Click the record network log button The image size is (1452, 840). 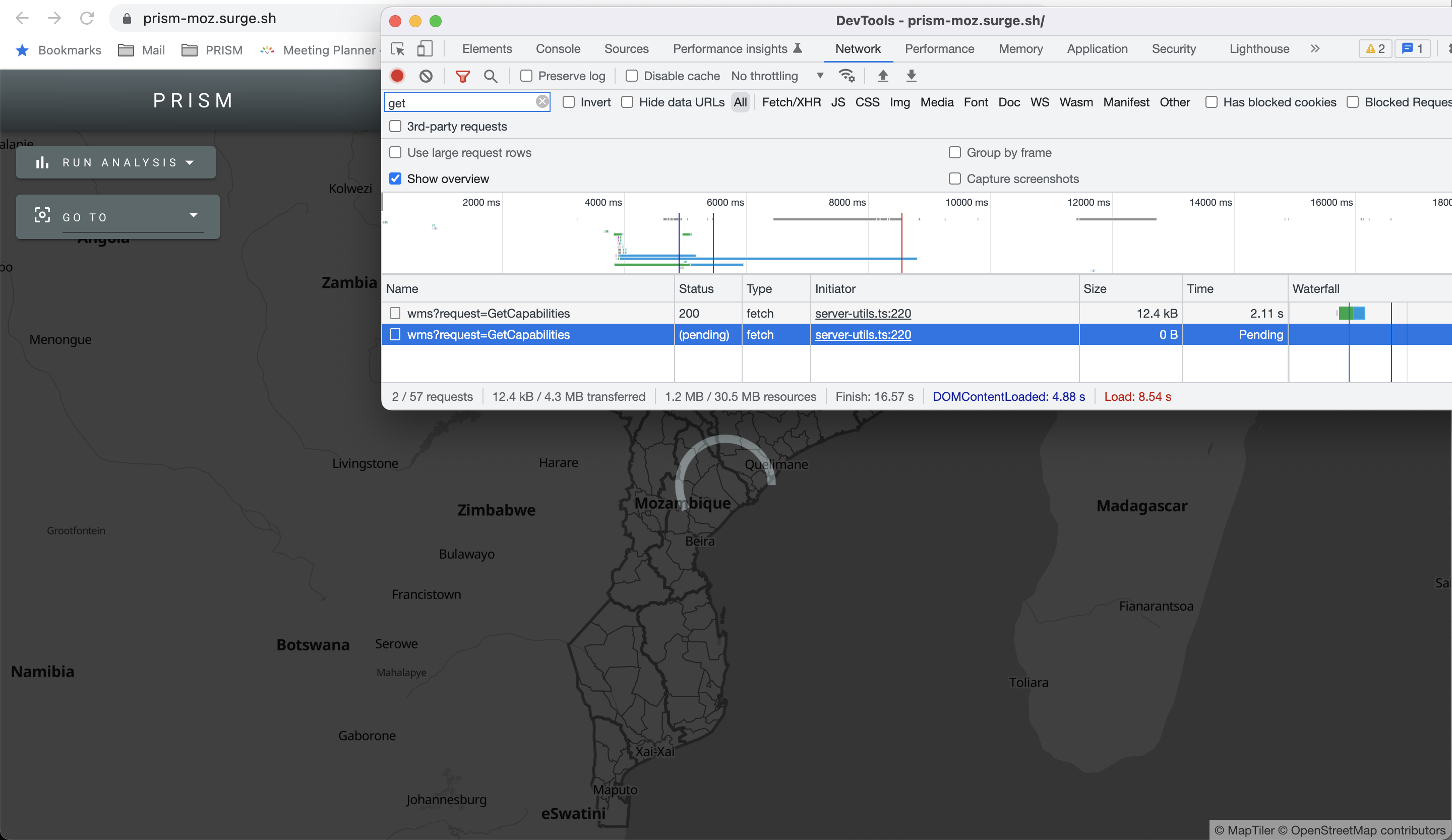[x=397, y=76]
